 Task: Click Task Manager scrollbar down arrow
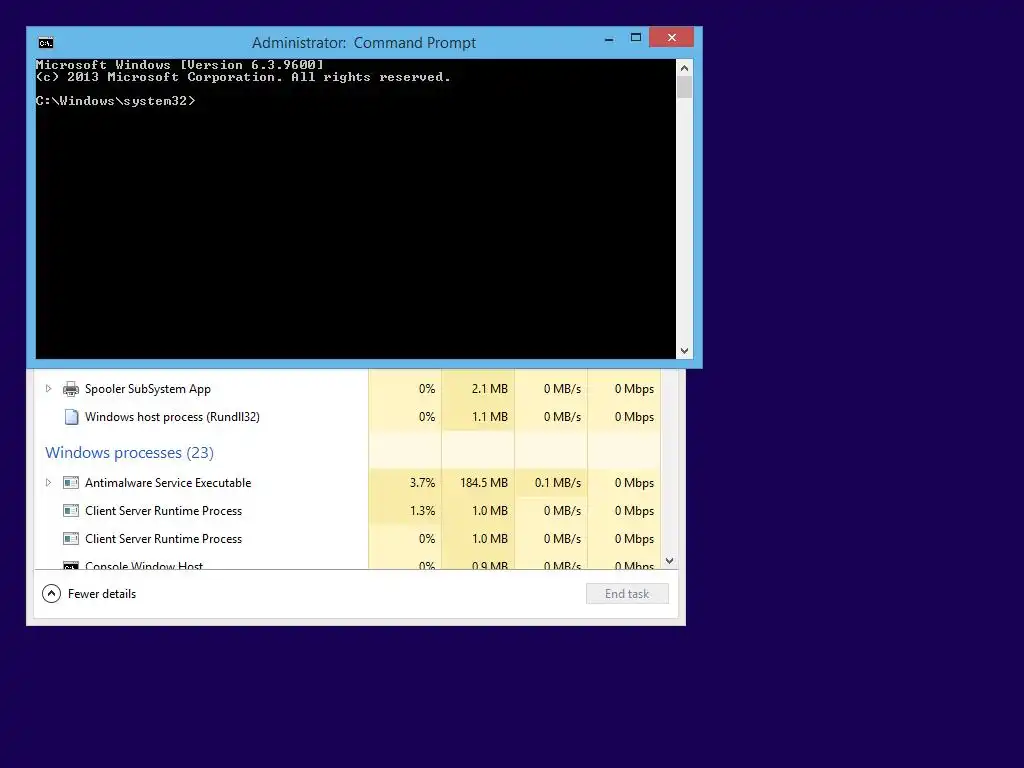point(669,561)
